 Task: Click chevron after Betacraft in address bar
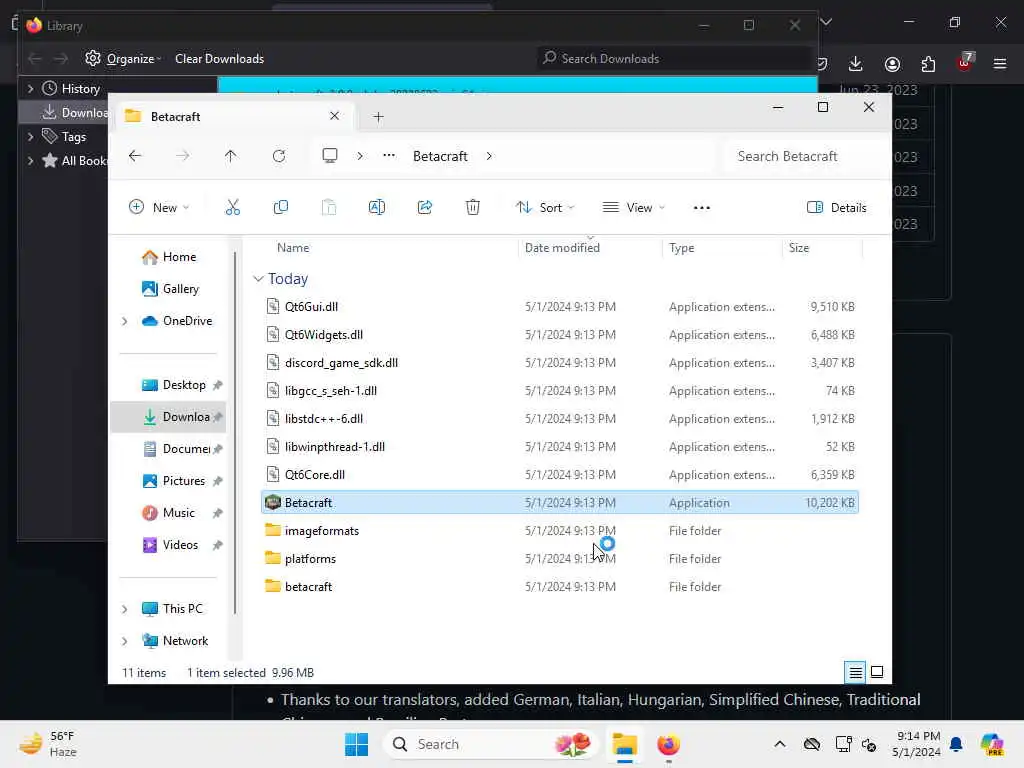[x=489, y=156]
